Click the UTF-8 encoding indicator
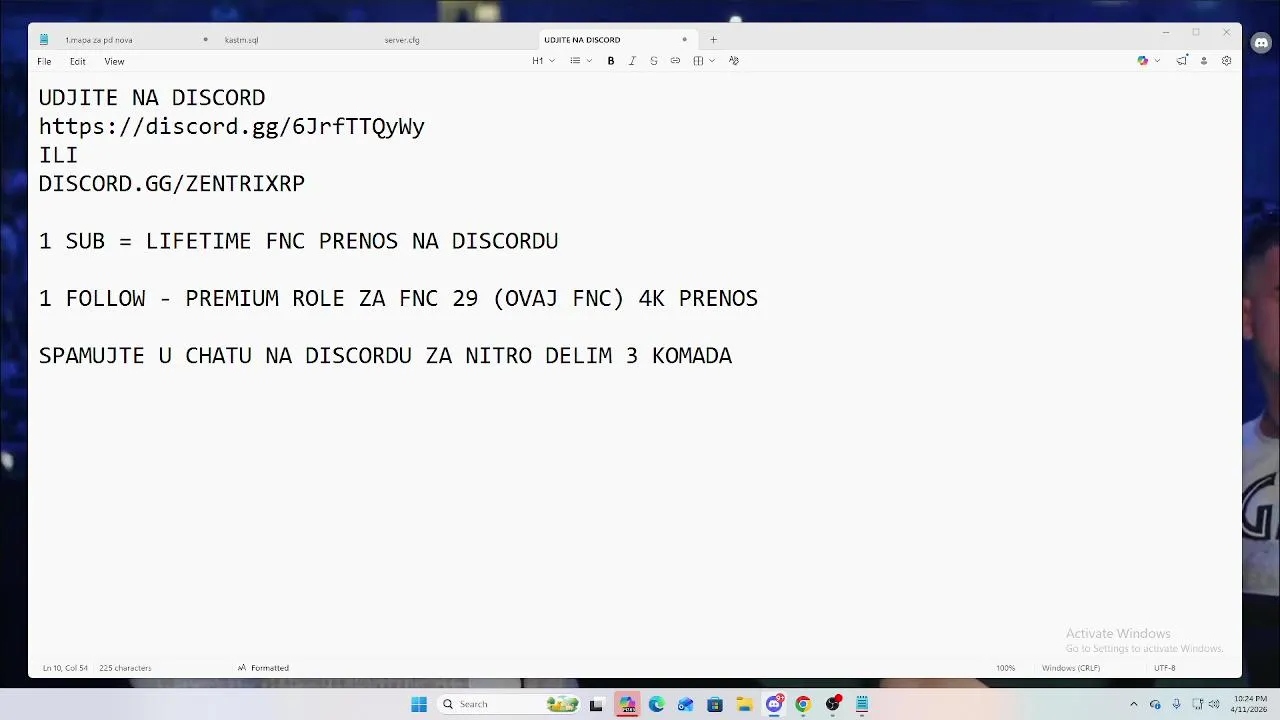 click(1165, 668)
